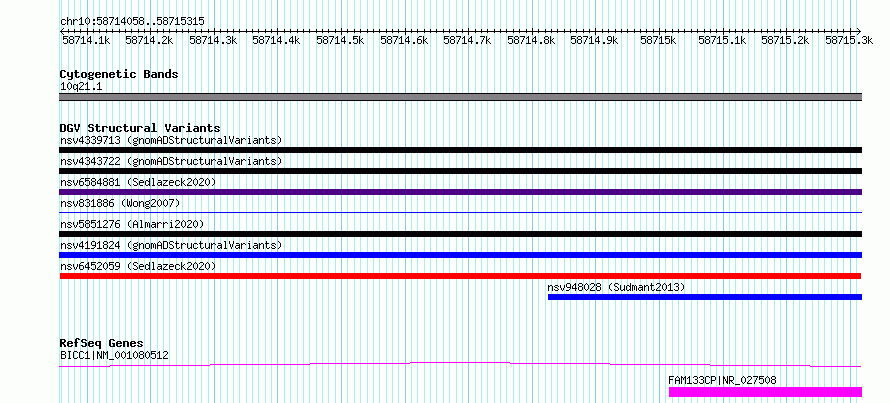
Task: Click the 58714.1k ruler tick label
Action: click(85, 41)
